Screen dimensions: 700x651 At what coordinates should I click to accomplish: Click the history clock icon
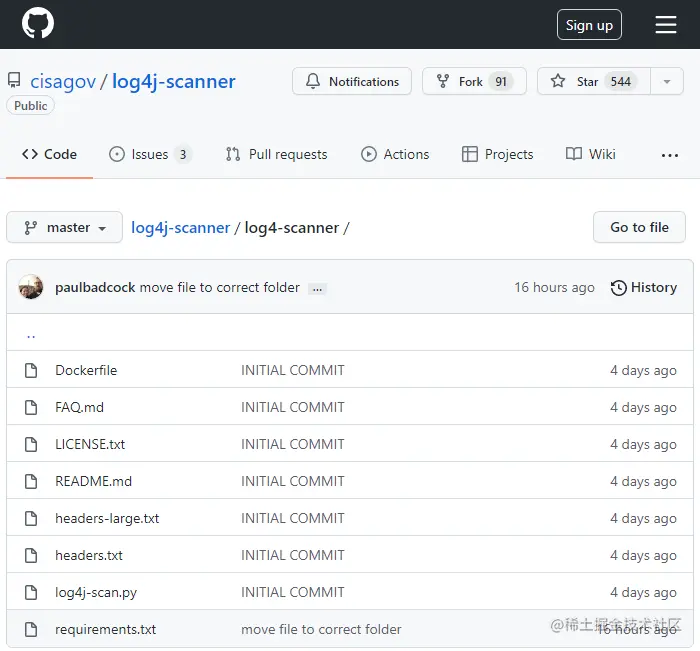[x=619, y=288]
